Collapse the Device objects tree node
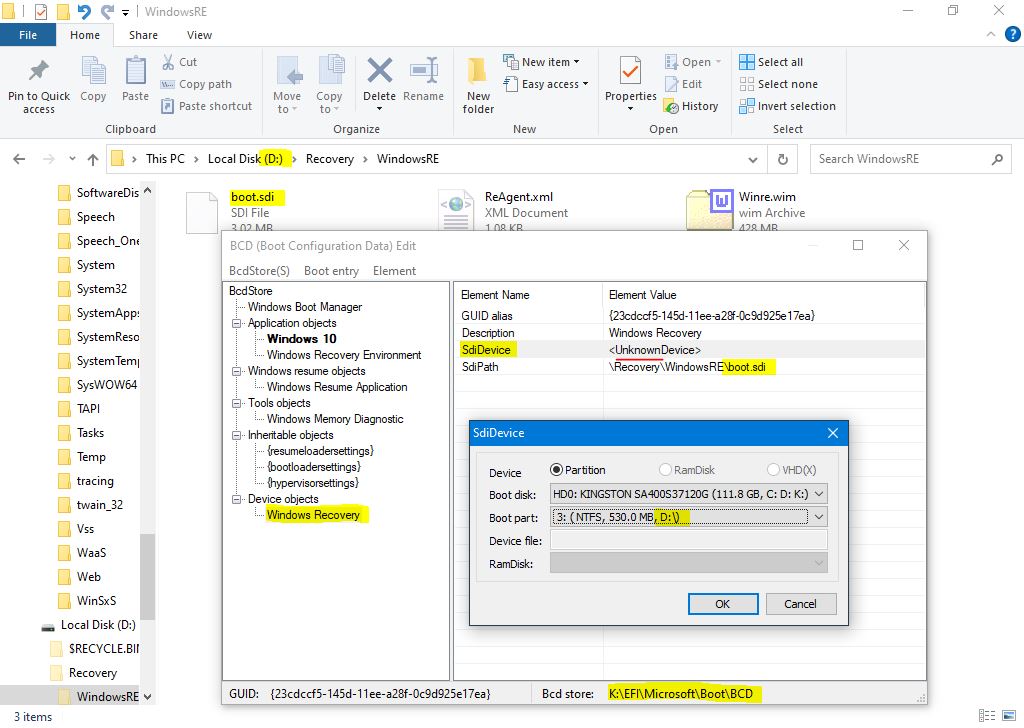Image resolution: width=1024 pixels, height=728 pixels. click(238, 499)
